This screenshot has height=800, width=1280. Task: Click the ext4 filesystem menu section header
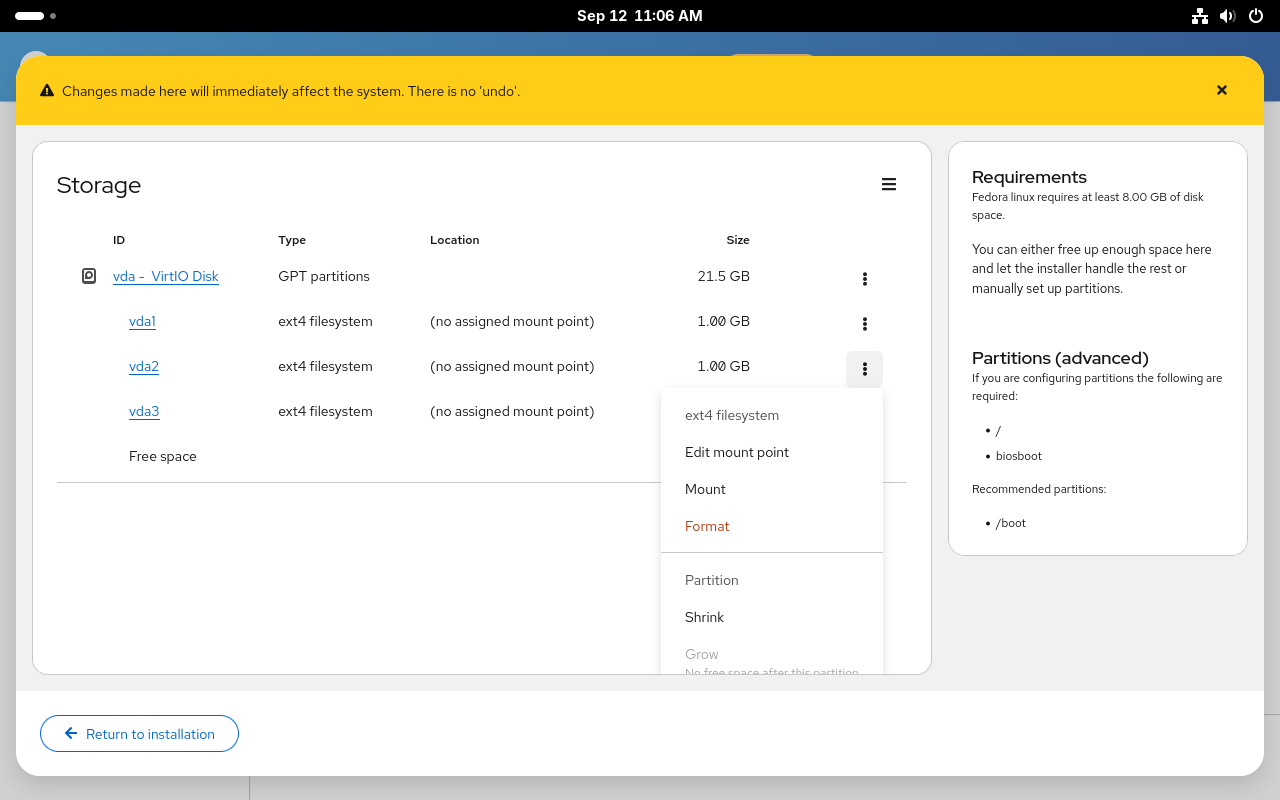click(x=732, y=415)
